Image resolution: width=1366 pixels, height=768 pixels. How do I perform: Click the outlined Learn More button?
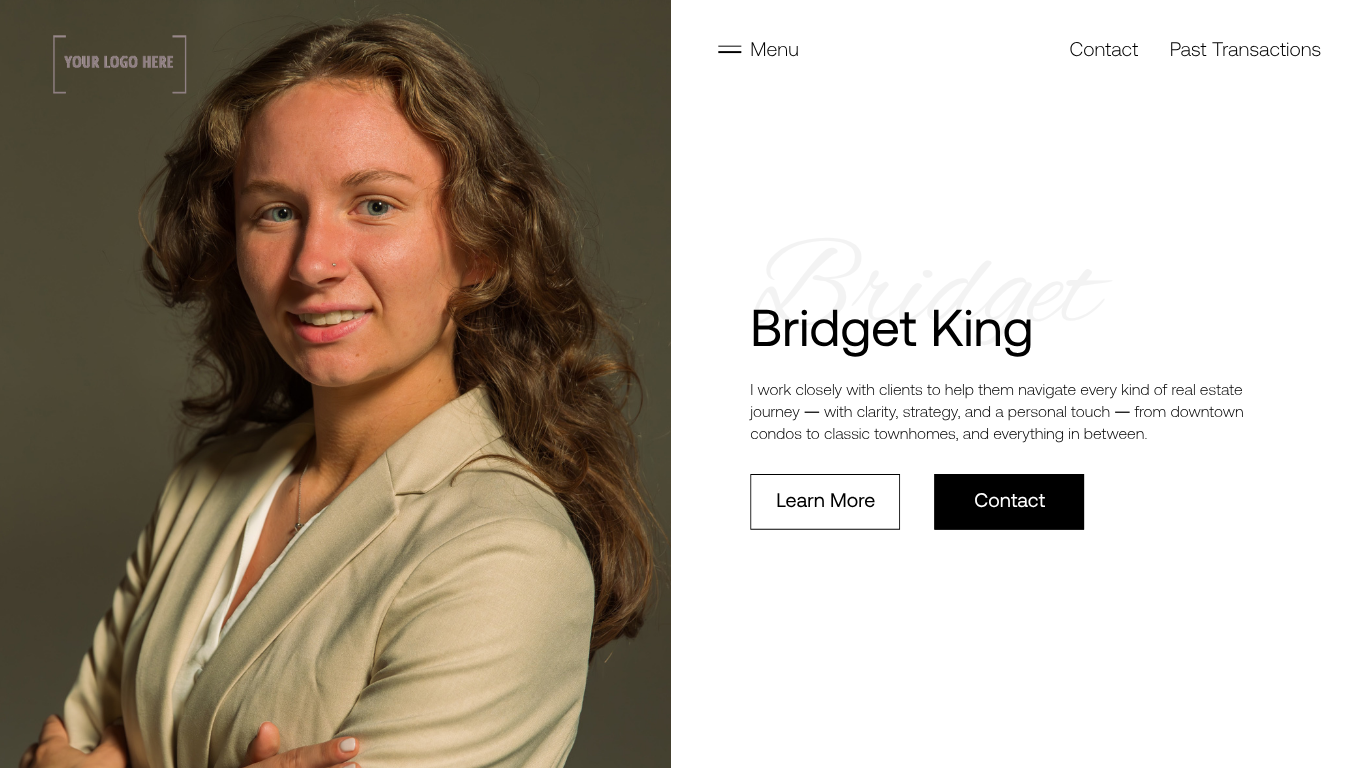[825, 502]
